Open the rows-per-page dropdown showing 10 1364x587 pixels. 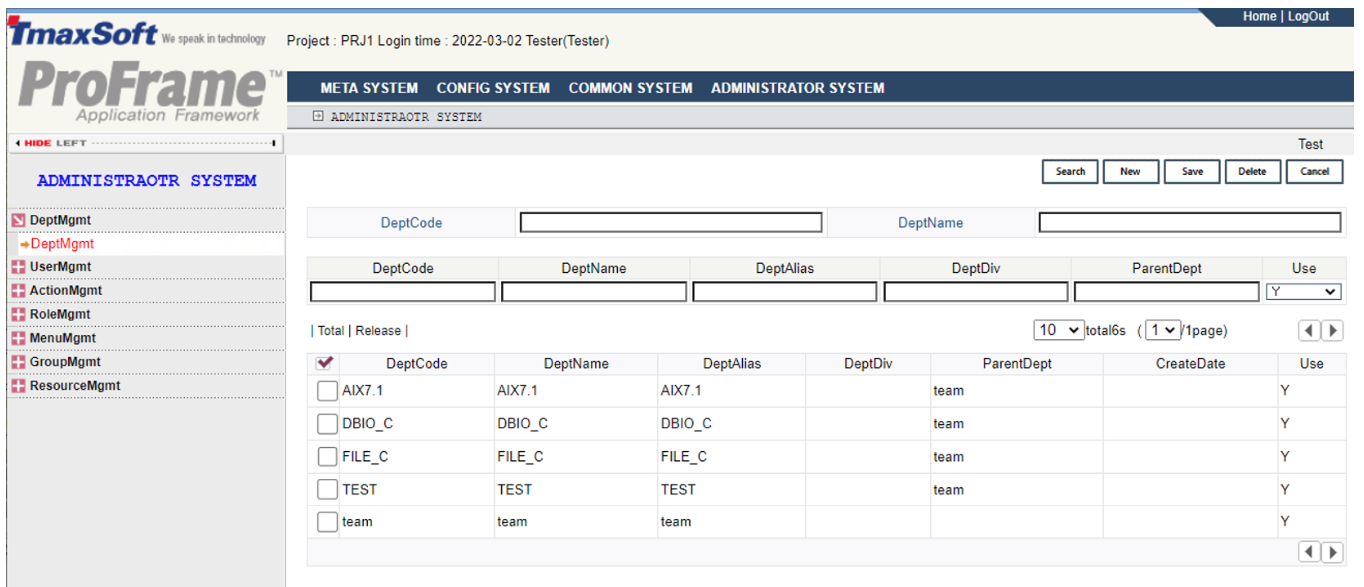1058,329
